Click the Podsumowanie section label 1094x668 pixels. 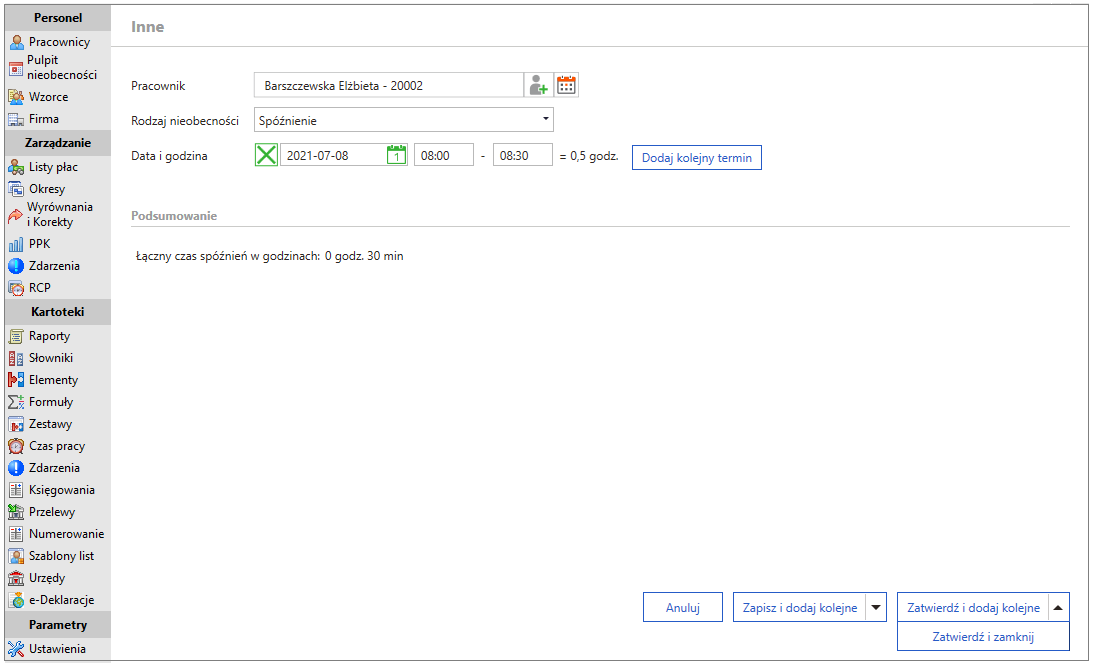[174, 216]
